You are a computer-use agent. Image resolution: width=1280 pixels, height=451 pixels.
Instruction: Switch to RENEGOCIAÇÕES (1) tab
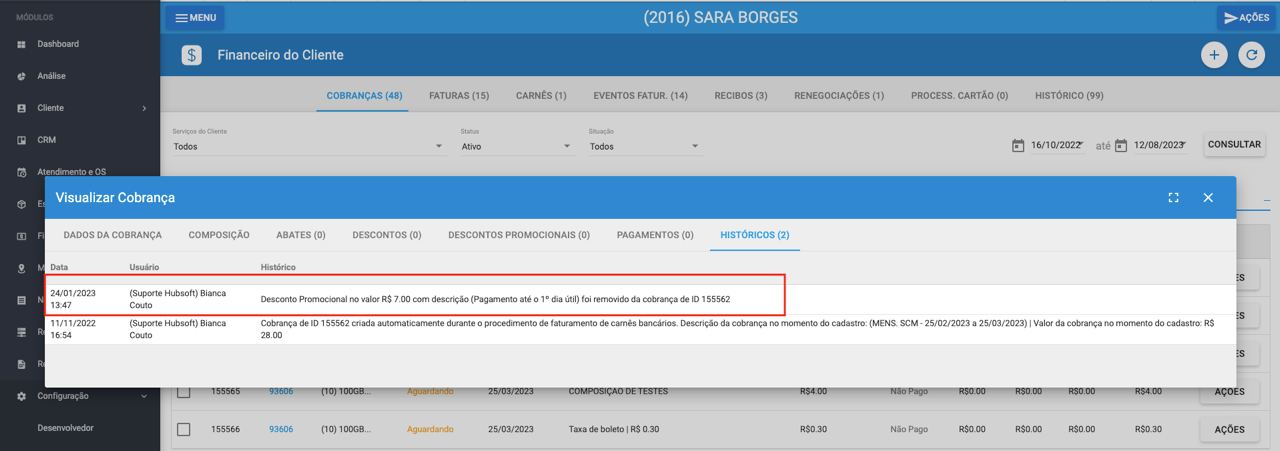click(x=839, y=96)
